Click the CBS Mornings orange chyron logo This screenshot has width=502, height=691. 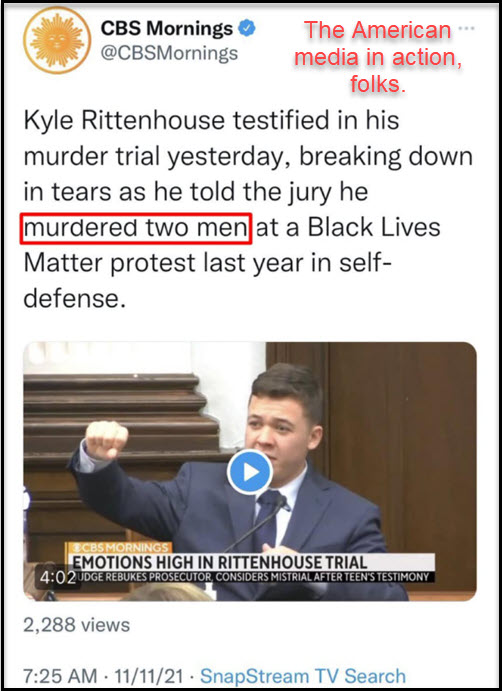[118, 548]
